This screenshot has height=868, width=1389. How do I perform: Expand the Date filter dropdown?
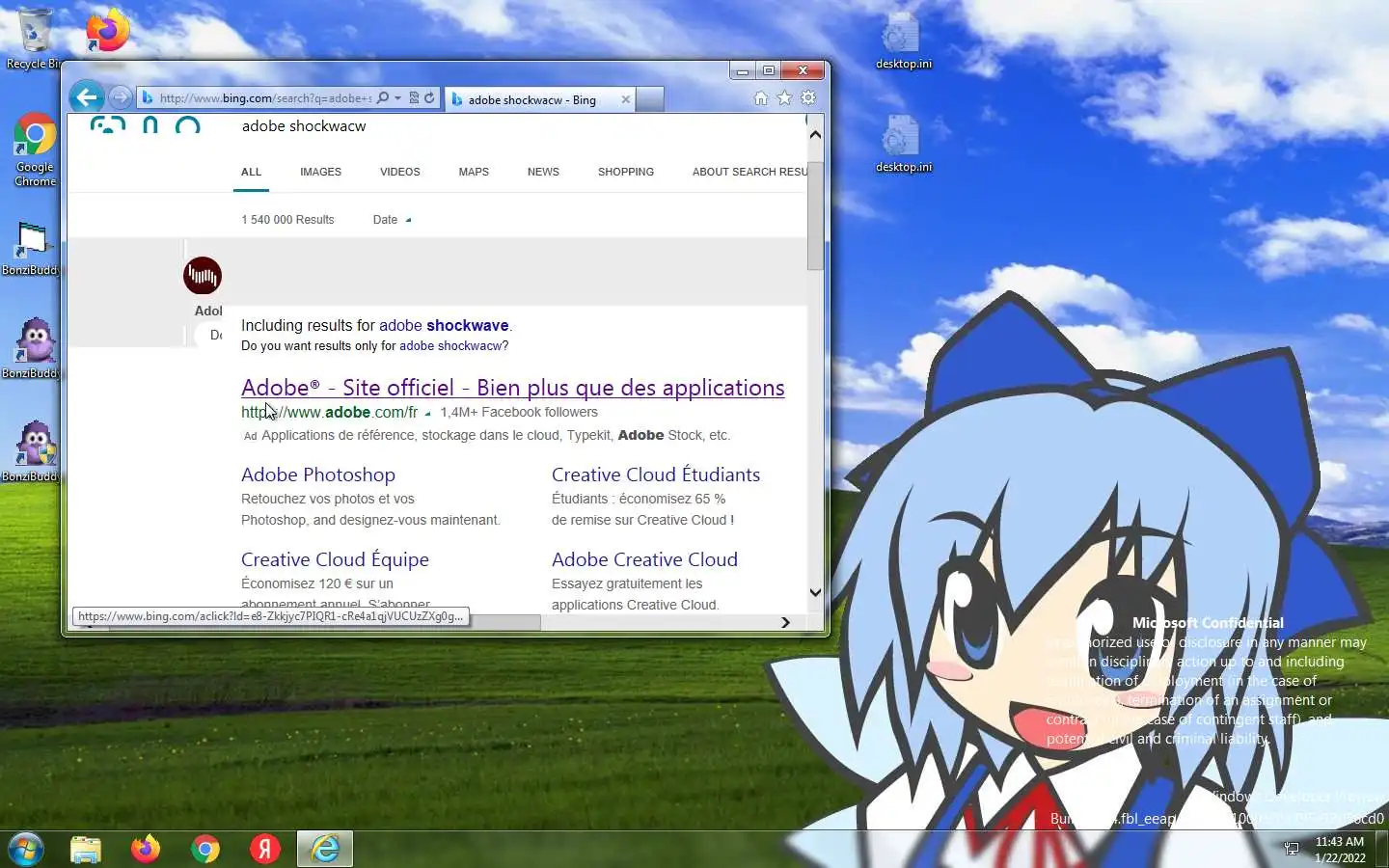click(x=392, y=220)
